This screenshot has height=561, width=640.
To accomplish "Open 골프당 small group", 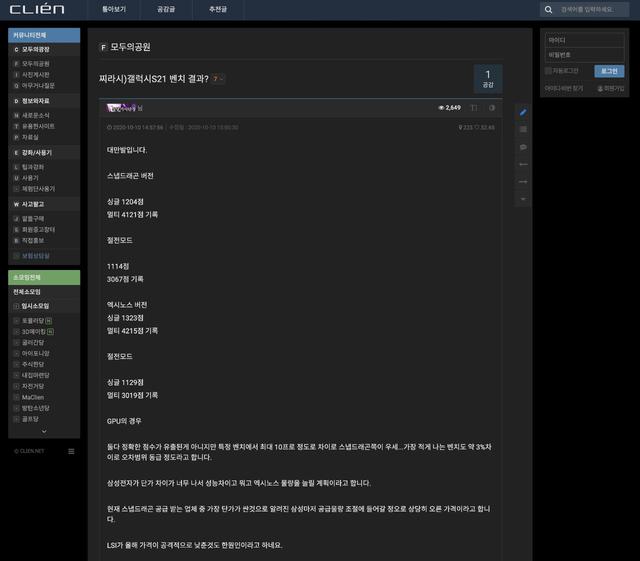I will pos(30,419).
